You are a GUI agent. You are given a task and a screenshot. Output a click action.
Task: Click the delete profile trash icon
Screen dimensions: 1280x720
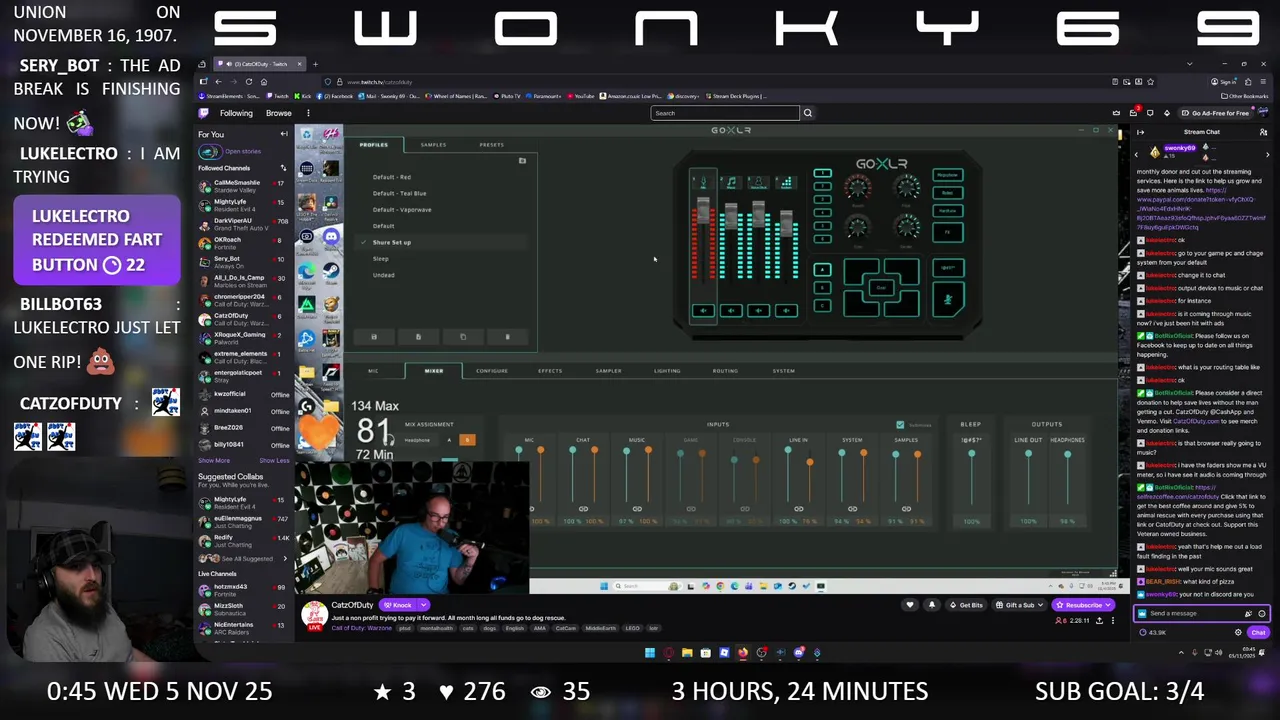pos(507,337)
